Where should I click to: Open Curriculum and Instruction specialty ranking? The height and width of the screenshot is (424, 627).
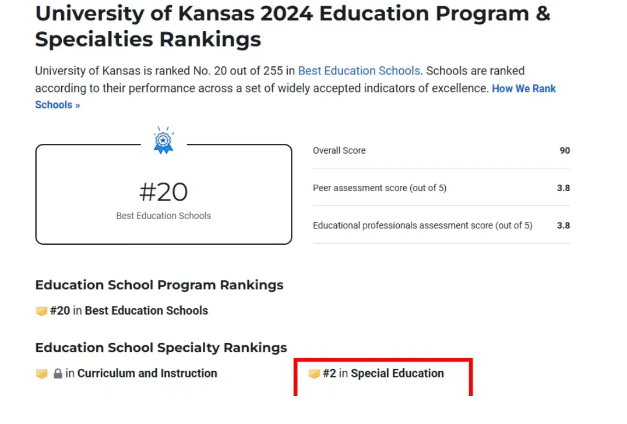click(x=147, y=373)
